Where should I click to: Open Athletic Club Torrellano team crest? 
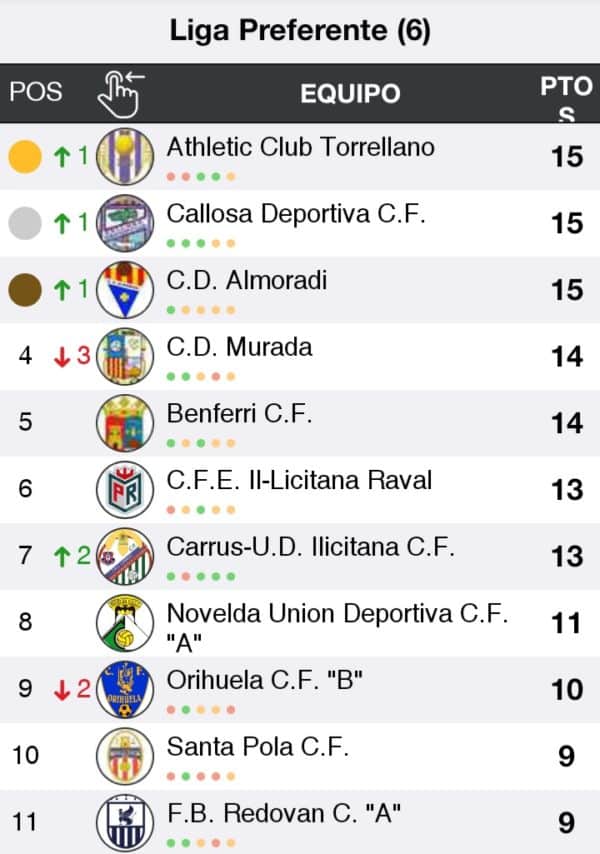[125, 156]
